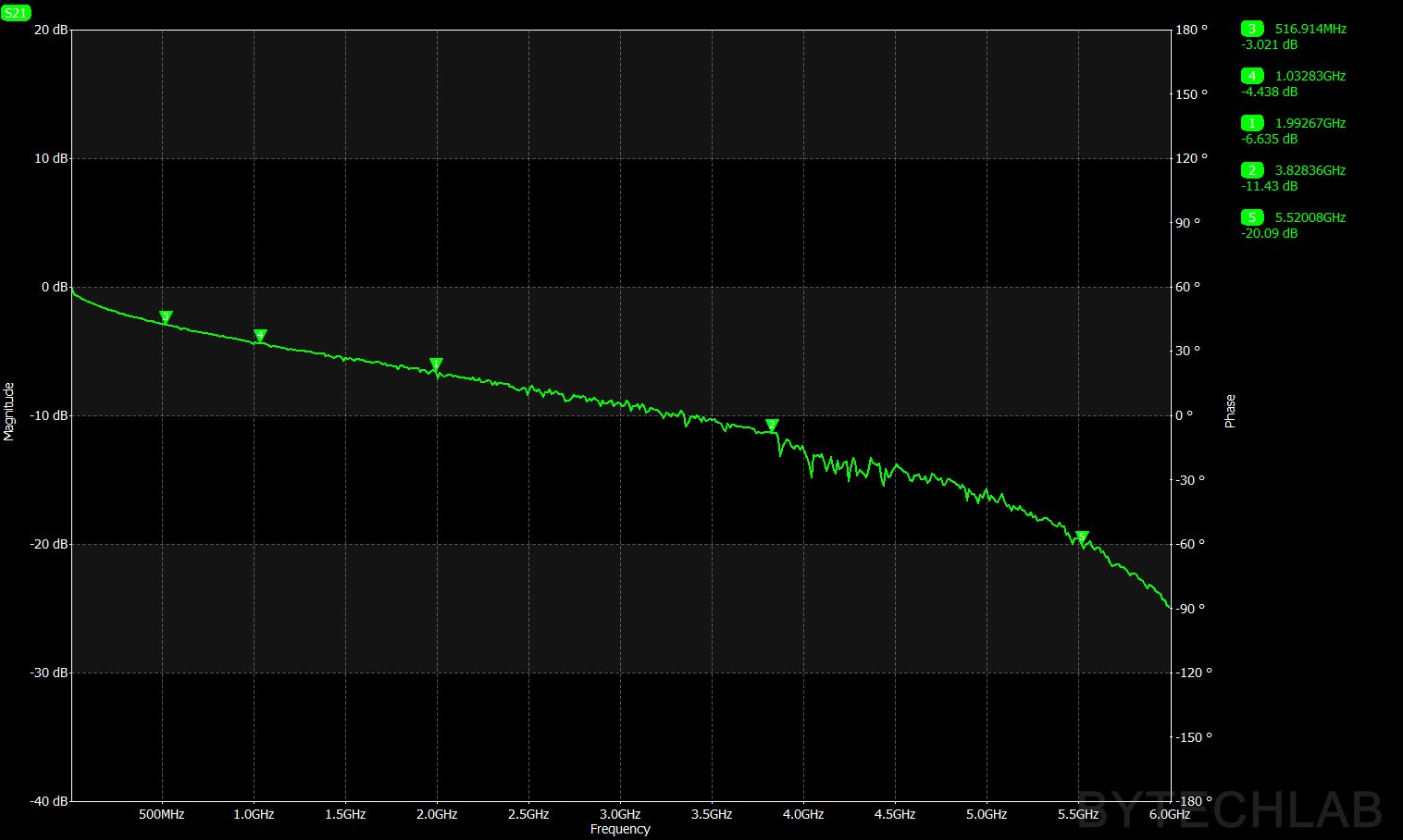1403x840 pixels.
Task: Click the -30 ° phase tick label
Action: 1191,480
